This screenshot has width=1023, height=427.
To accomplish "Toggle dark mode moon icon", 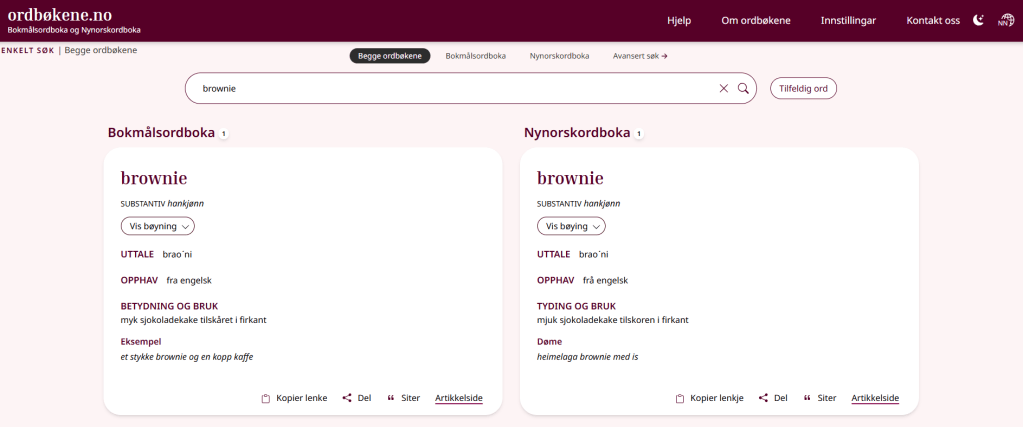I will point(978,20).
